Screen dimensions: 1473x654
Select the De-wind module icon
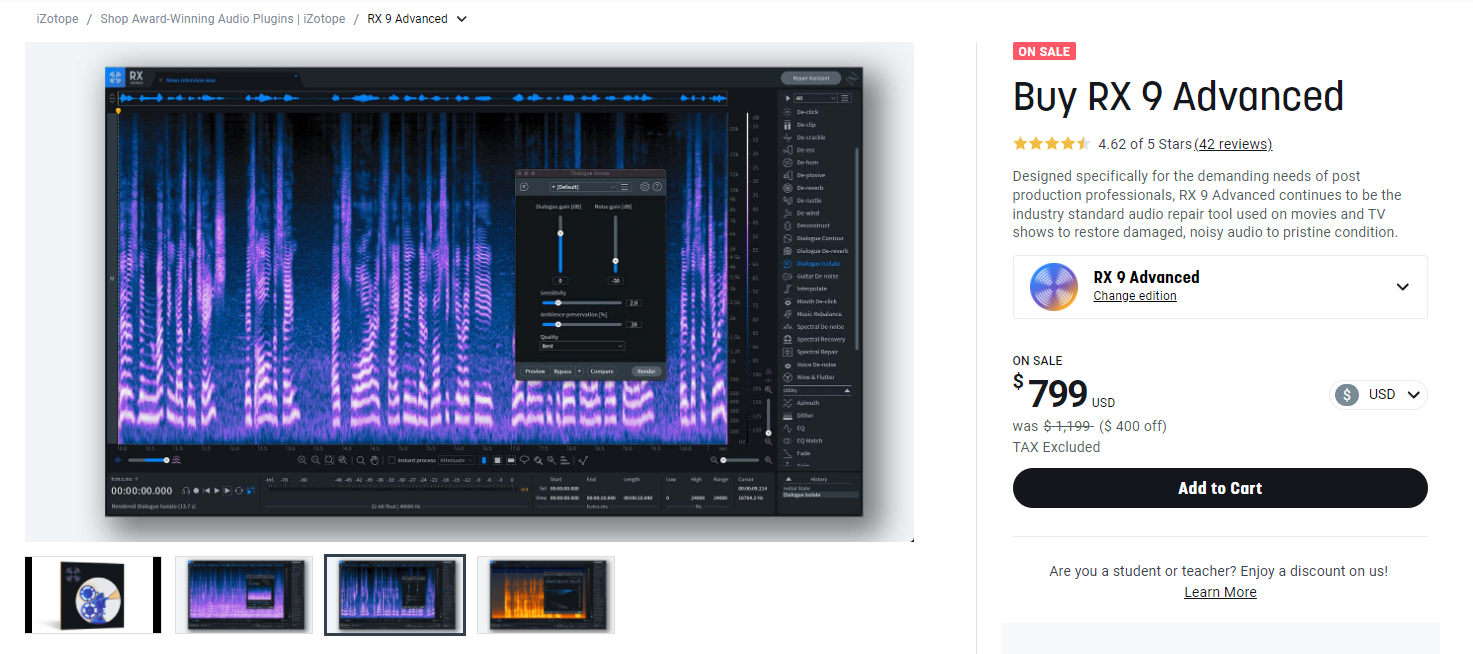tap(788, 213)
